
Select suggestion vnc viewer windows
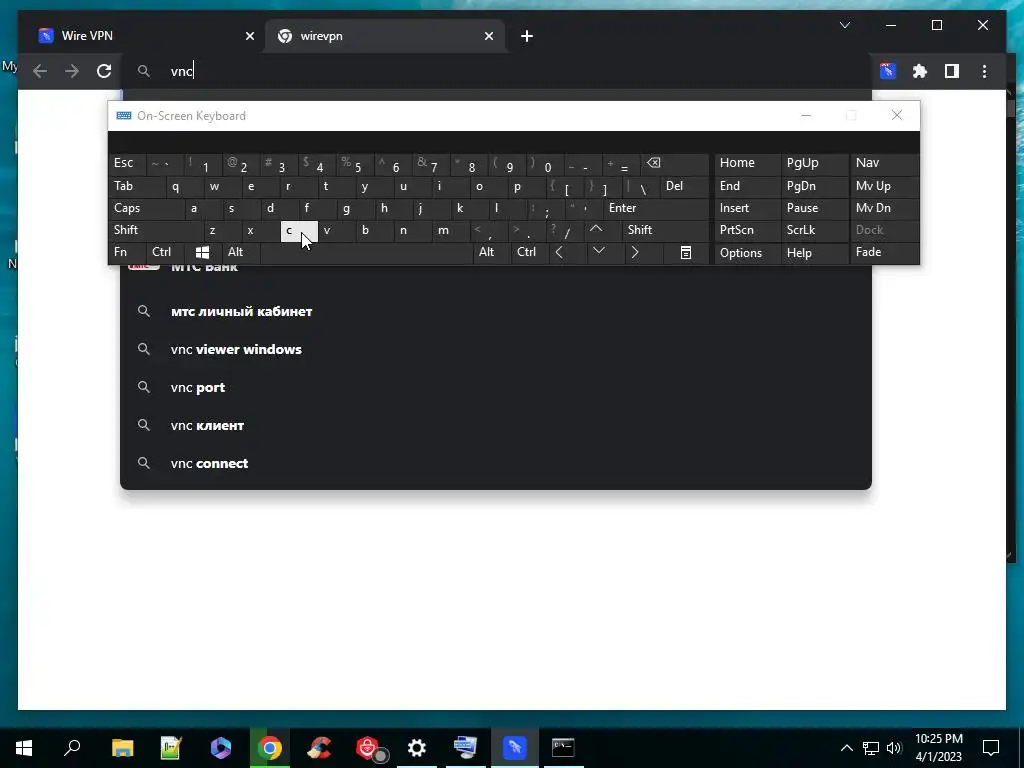pyautogui.click(x=496, y=349)
